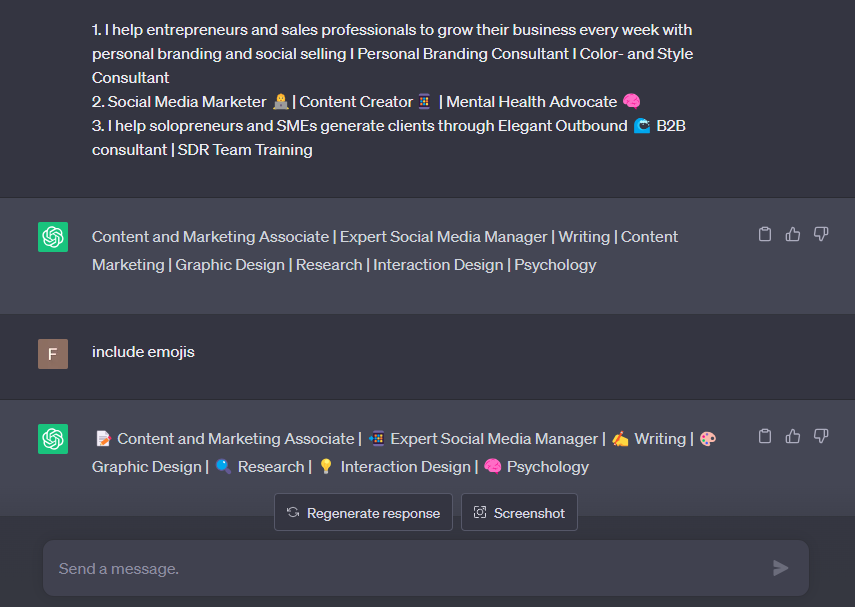Click the brain emoji before Psychology
855x607 pixels.
pos(493,467)
